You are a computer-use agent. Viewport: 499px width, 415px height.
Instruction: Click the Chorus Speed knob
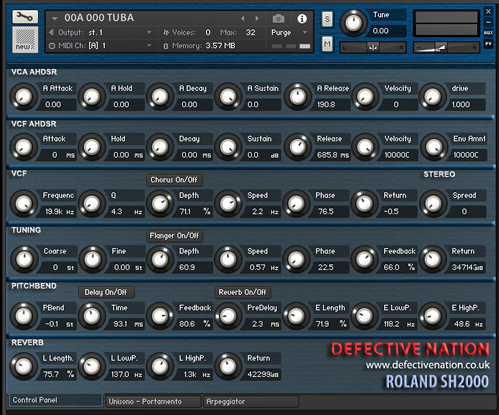[x=228, y=204]
